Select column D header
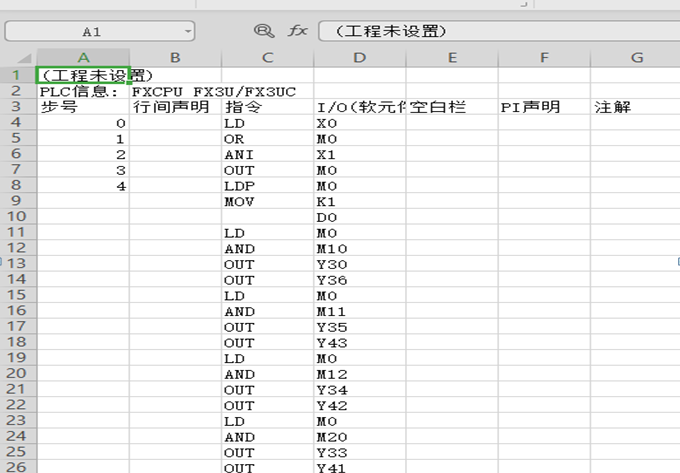The width and height of the screenshot is (680, 473). click(360, 58)
